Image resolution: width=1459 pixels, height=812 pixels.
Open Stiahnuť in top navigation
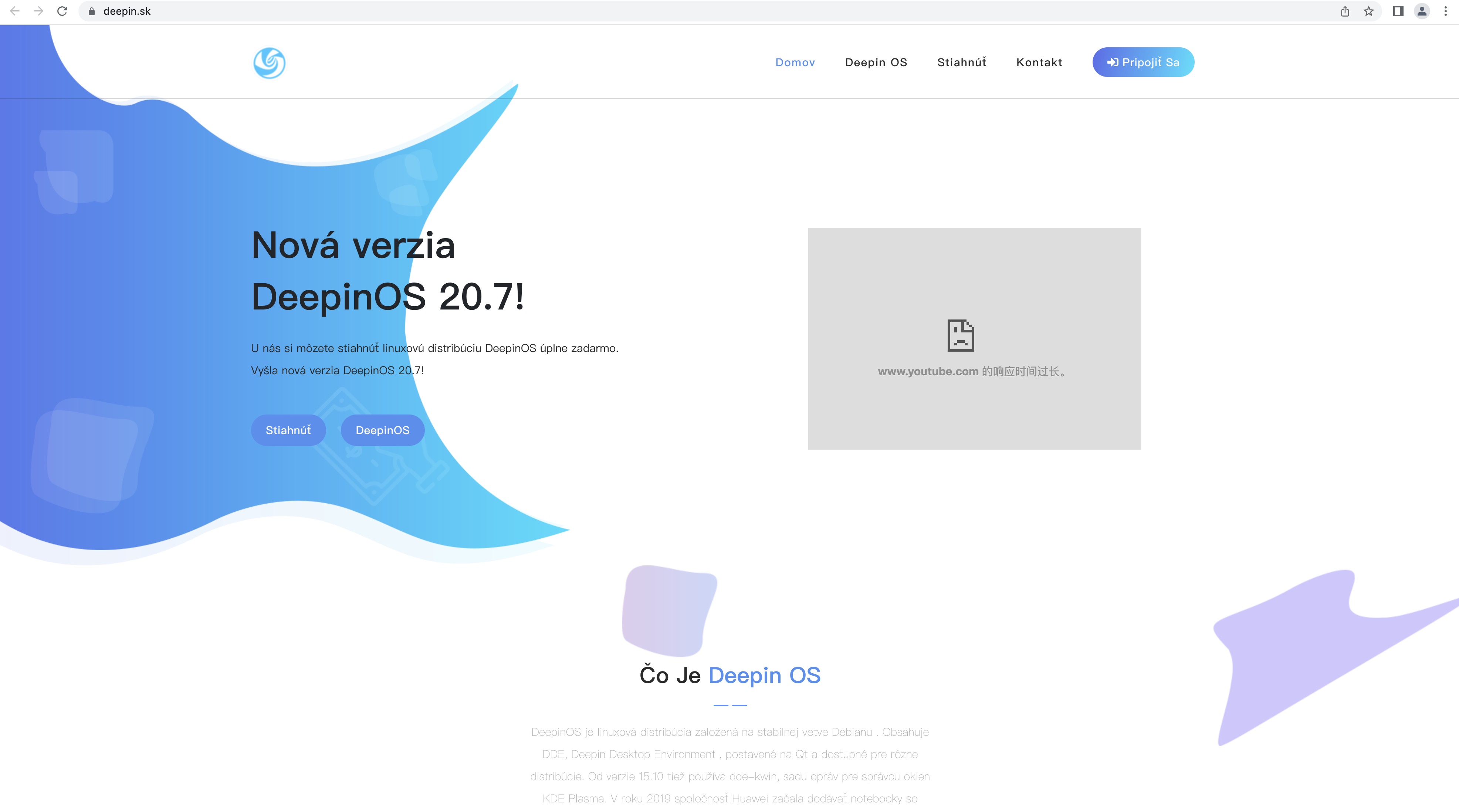coord(961,62)
